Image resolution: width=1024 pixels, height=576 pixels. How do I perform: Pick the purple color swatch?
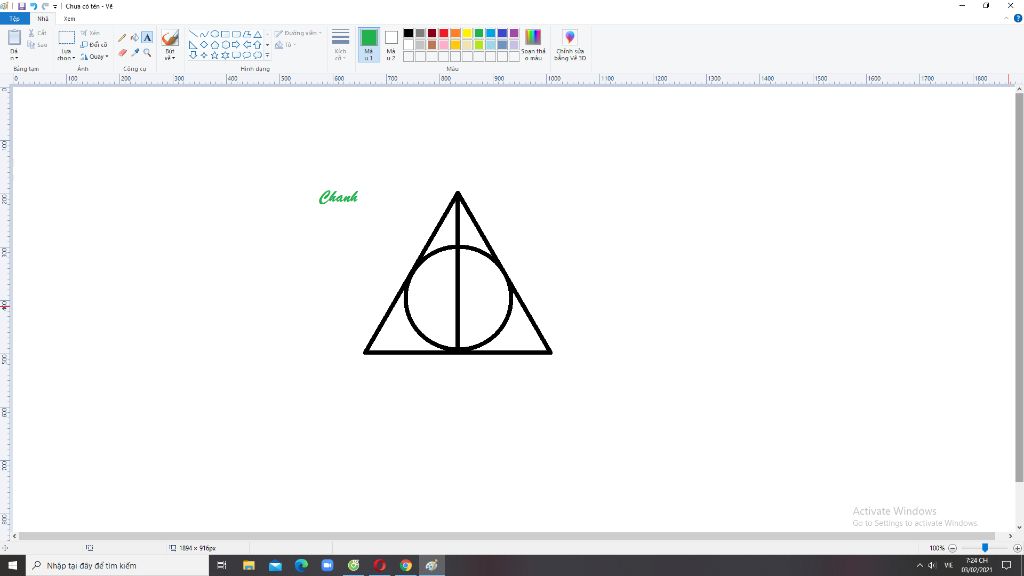tap(514, 33)
